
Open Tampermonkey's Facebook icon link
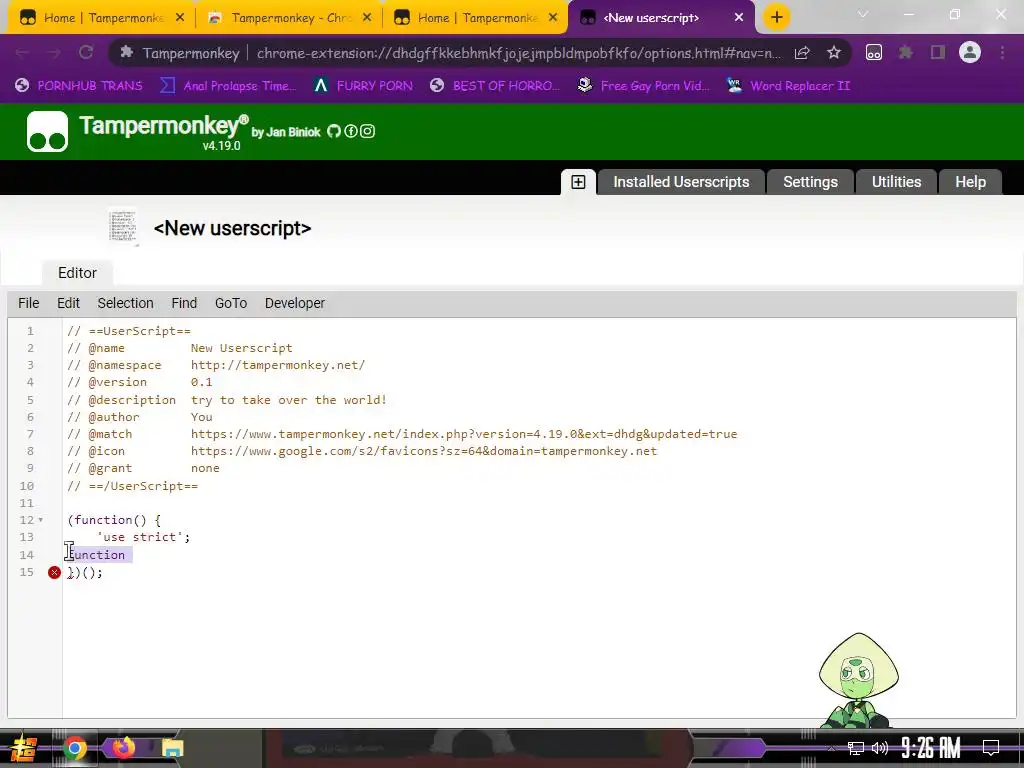tap(351, 131)
